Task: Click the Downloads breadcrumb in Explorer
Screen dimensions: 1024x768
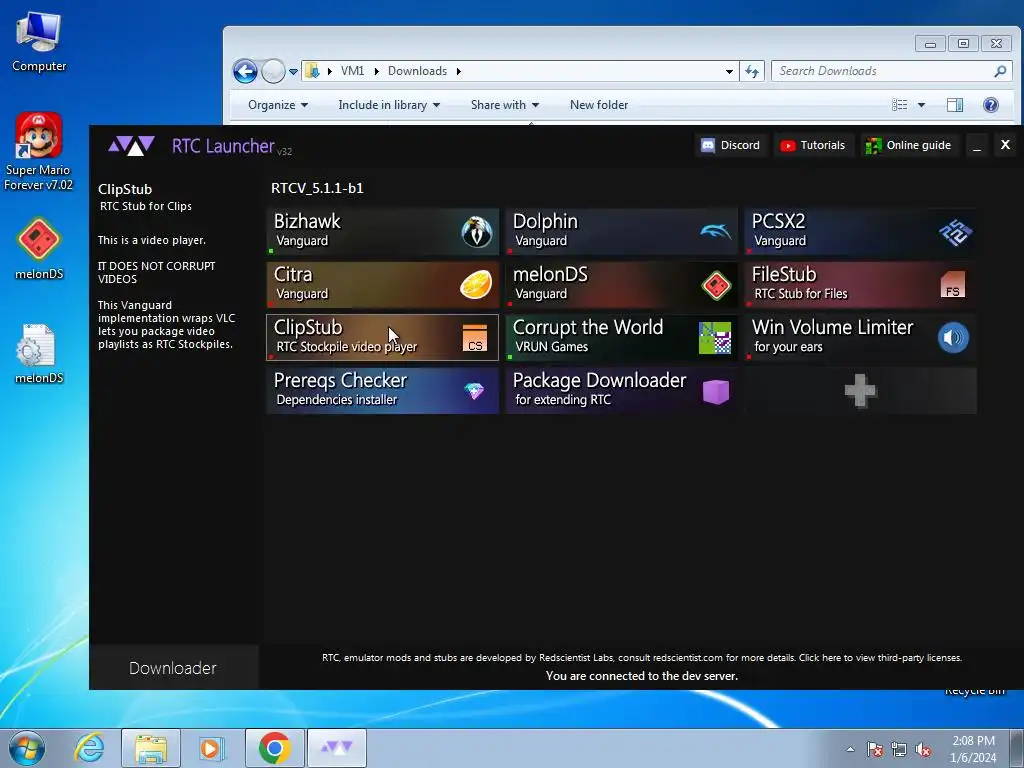Action: [x=417, y=71]
